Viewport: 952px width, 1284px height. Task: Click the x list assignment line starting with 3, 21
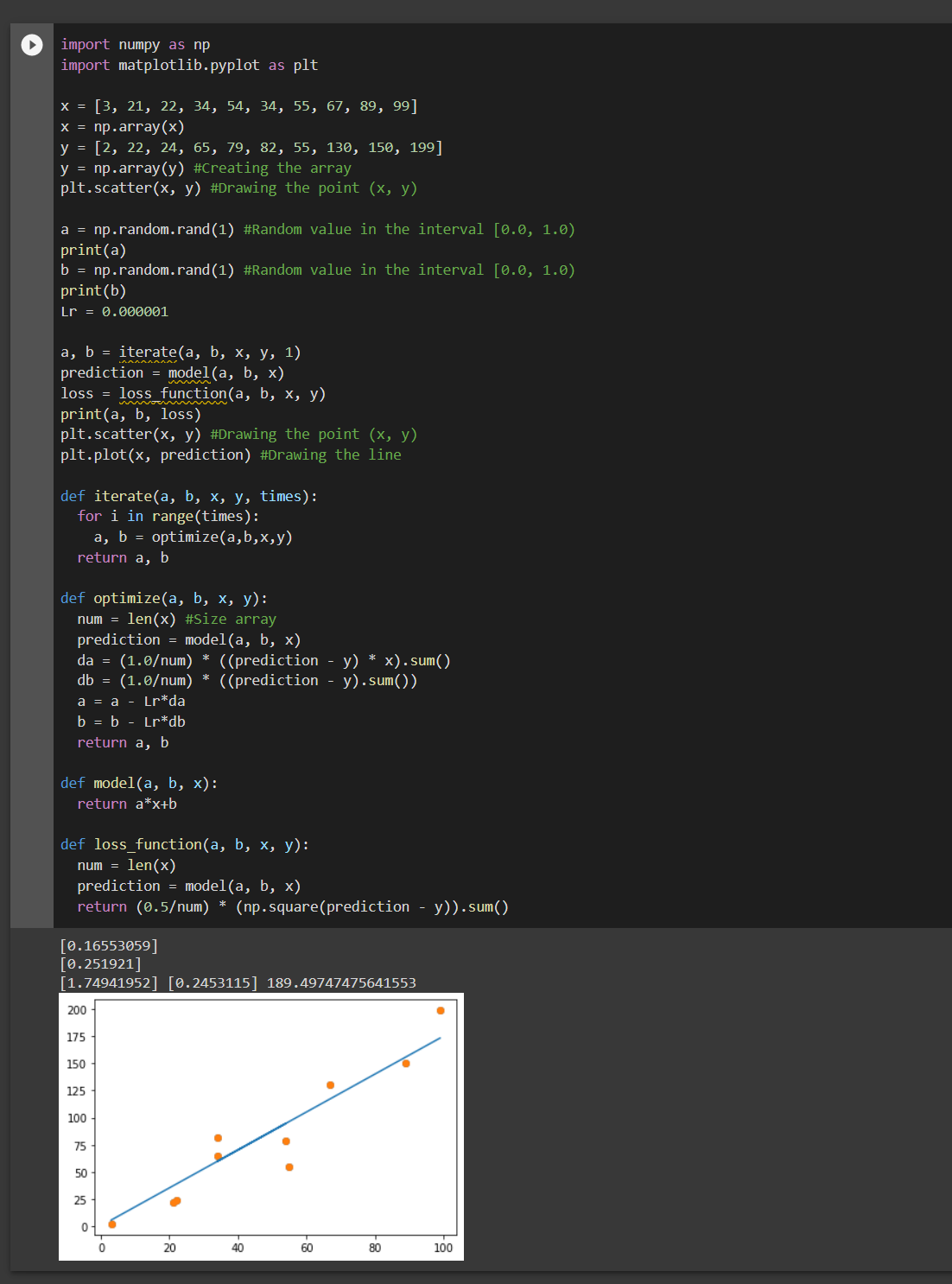pos(239,106)
